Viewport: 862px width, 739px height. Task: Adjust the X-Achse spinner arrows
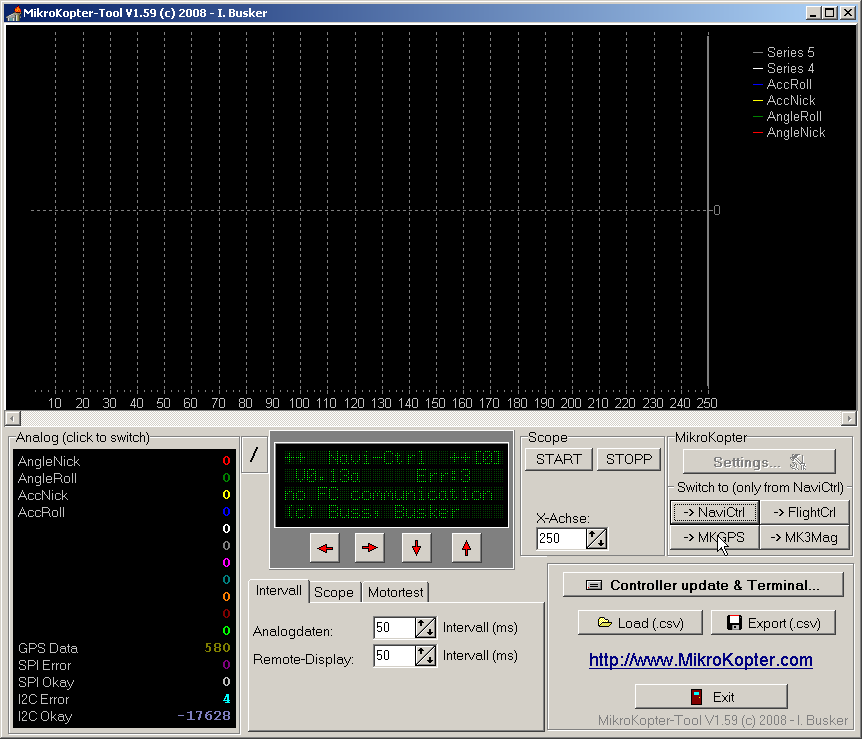(596, 539)
